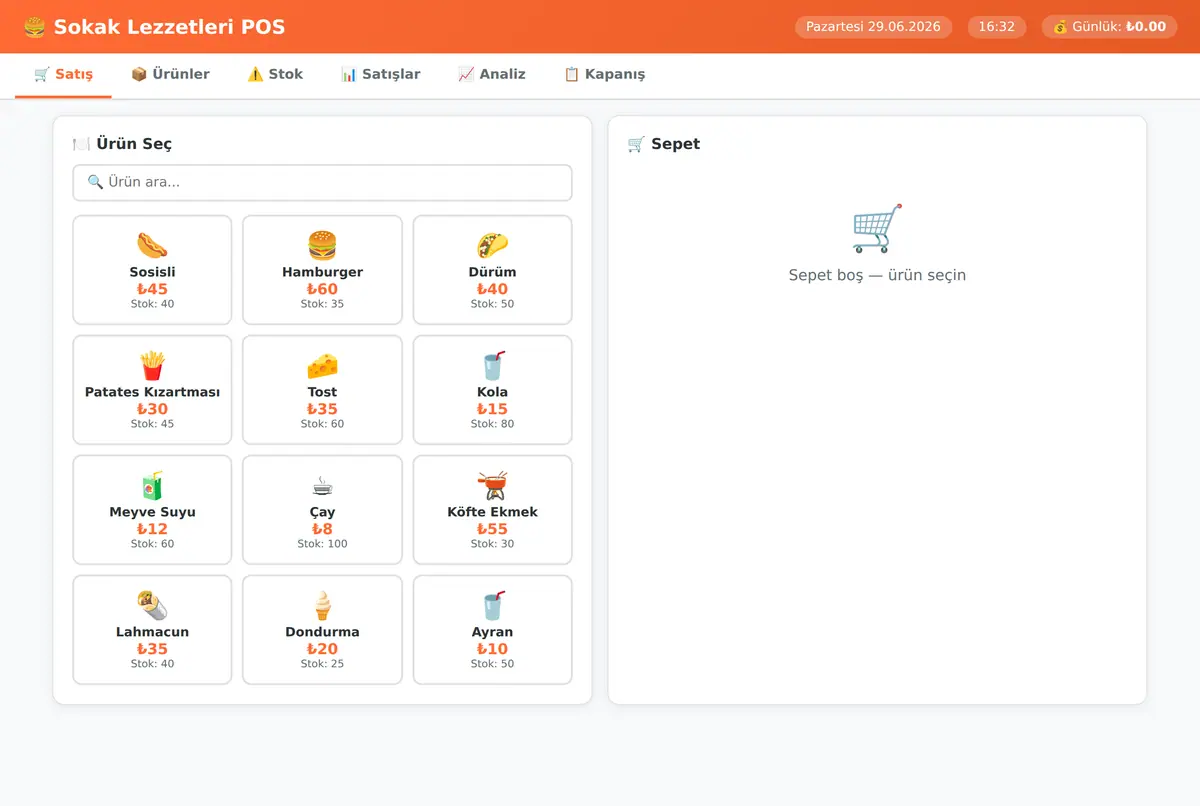This screenshot has height=806, width=1200.
Task: Click the Sokak Lezzetleri POS title
Action: [169, 27]
